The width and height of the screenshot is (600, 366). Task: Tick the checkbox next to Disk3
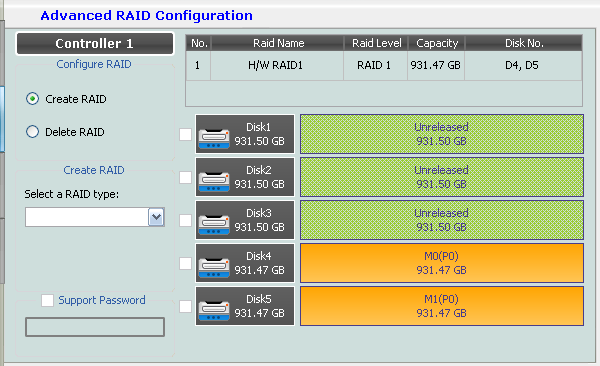(x=186, y=220)
